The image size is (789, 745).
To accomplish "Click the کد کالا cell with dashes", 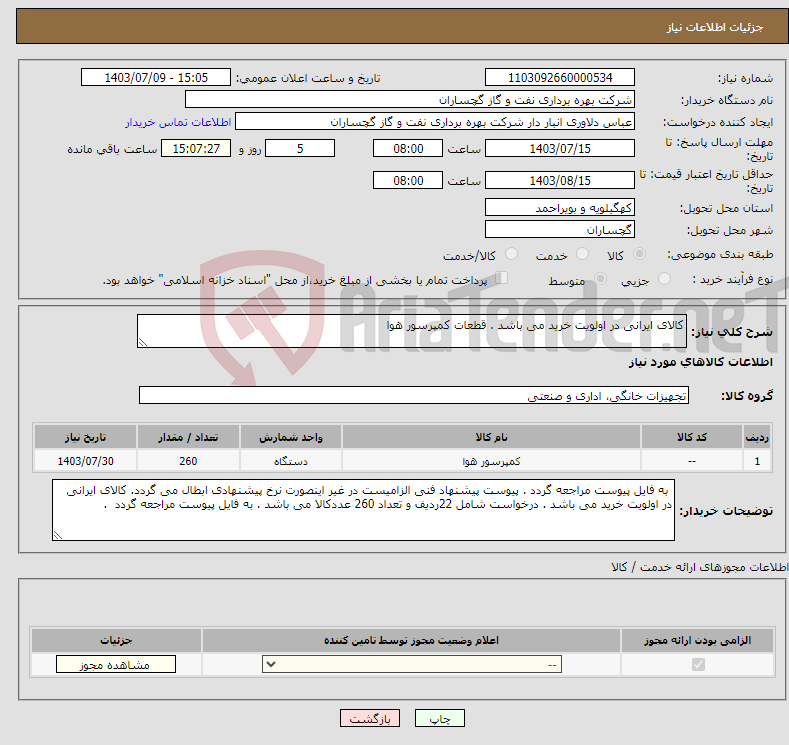I will click(x=692, y=461).
